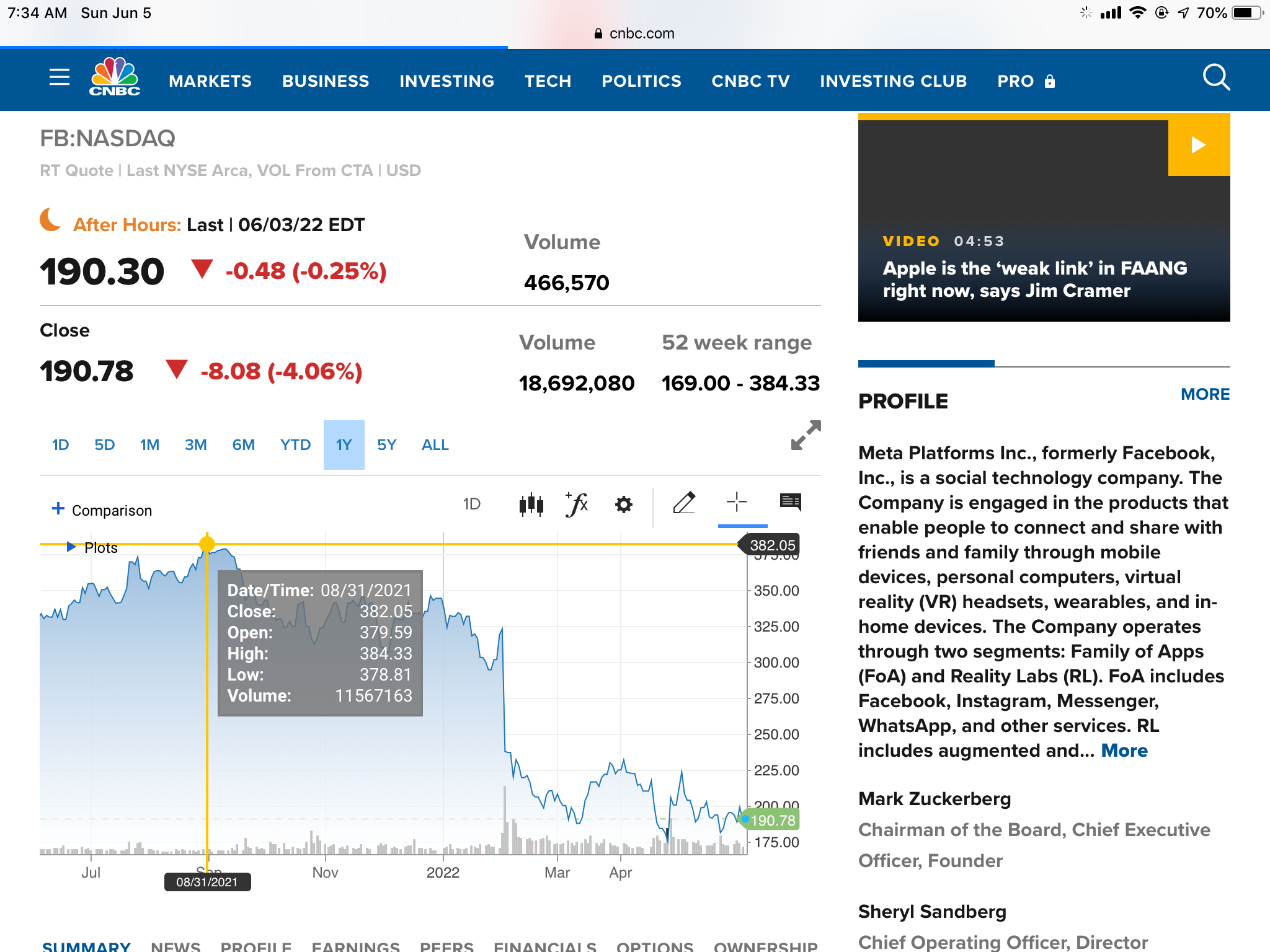Select the highlighted 1Y time range

point(344,445)
